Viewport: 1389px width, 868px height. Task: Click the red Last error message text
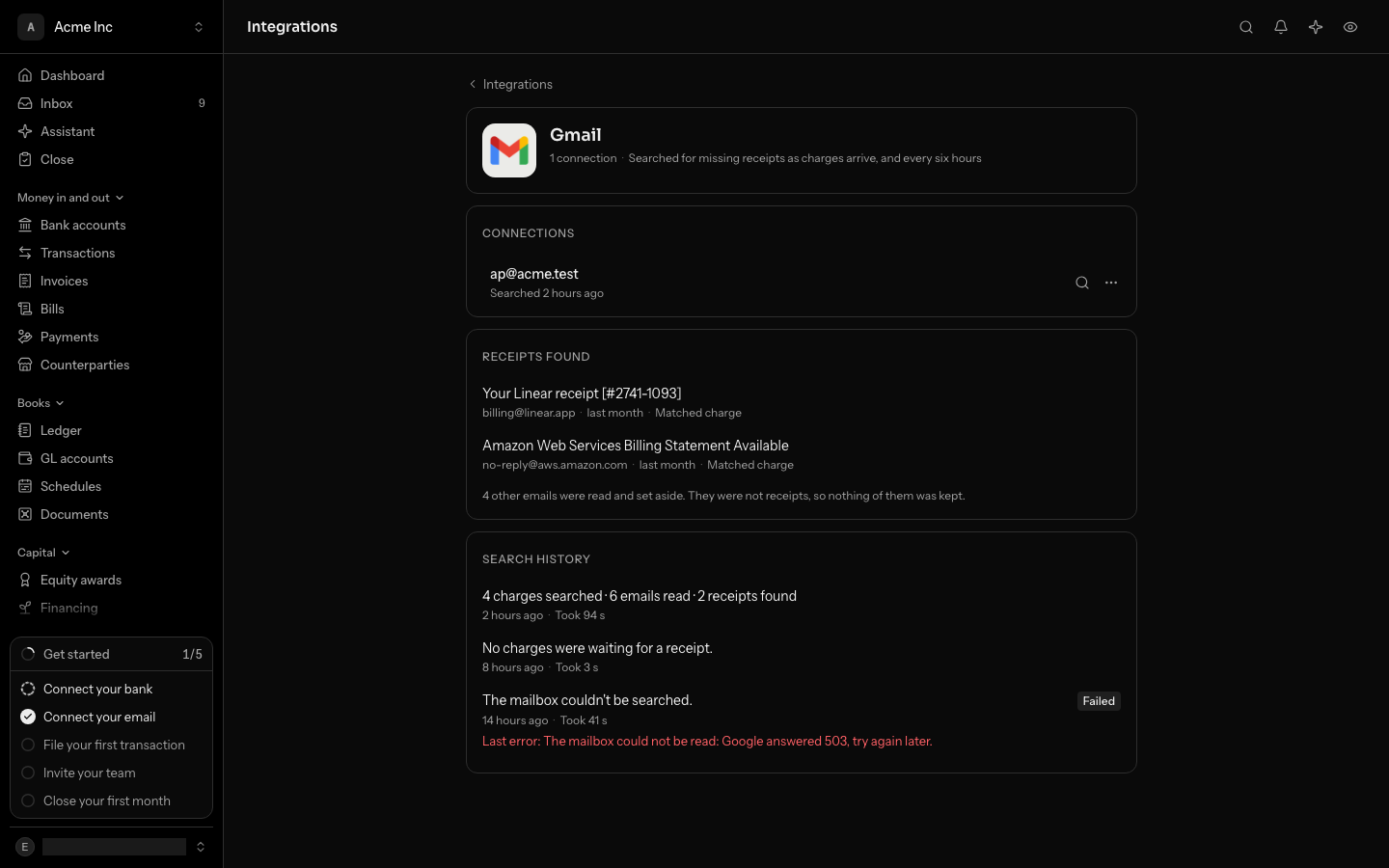pos(707,742)
